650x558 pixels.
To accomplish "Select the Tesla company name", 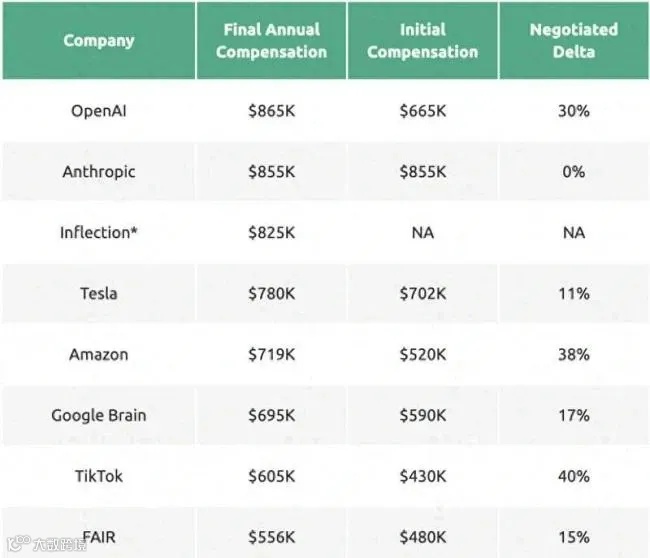I will (98, 294).
